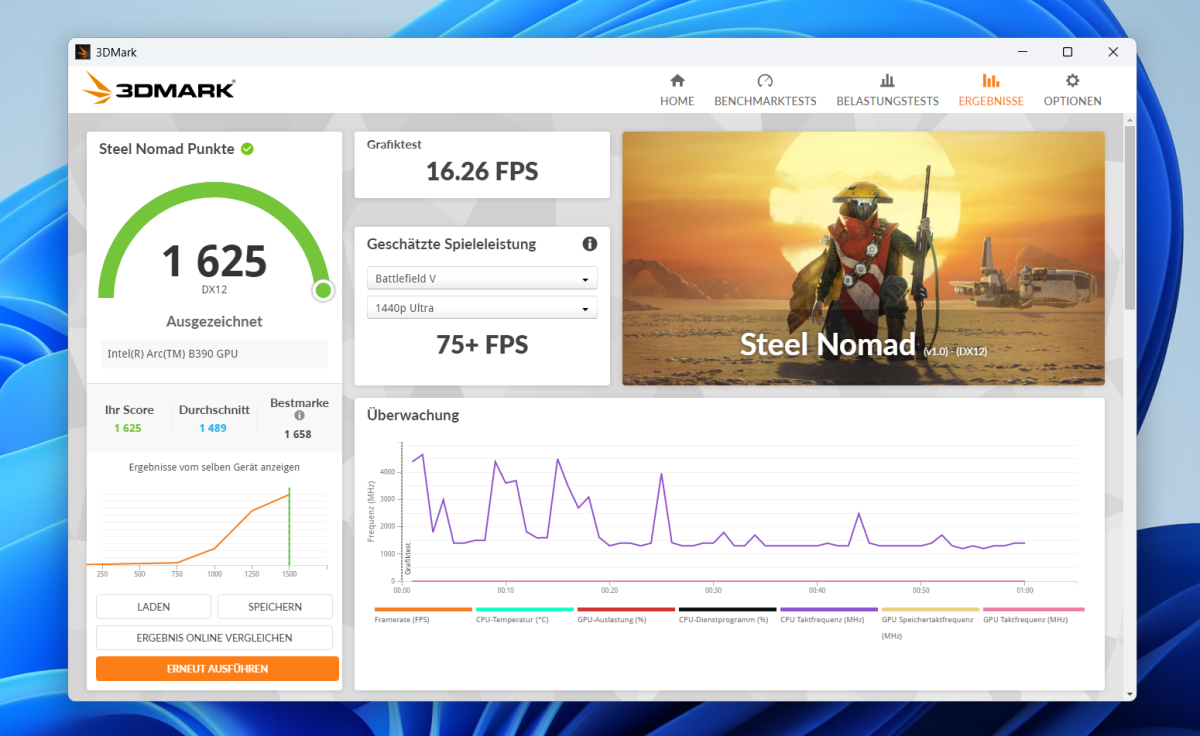Click the GPU-Auslastung (%) legend entry
This screenshot has width=1200, height=736.
click(x=626, y=615)
